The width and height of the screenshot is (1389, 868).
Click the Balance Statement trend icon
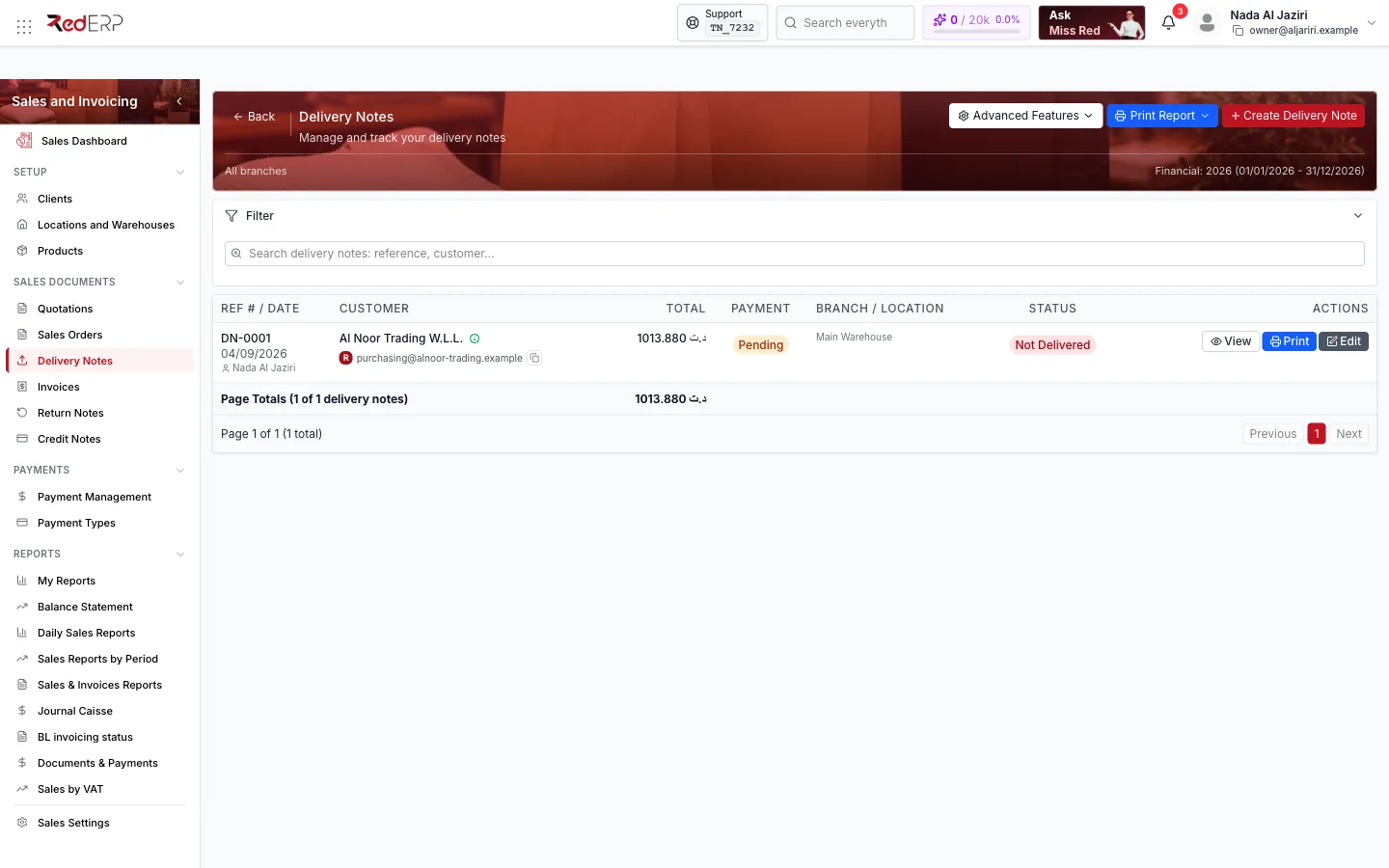click(22, 607)
